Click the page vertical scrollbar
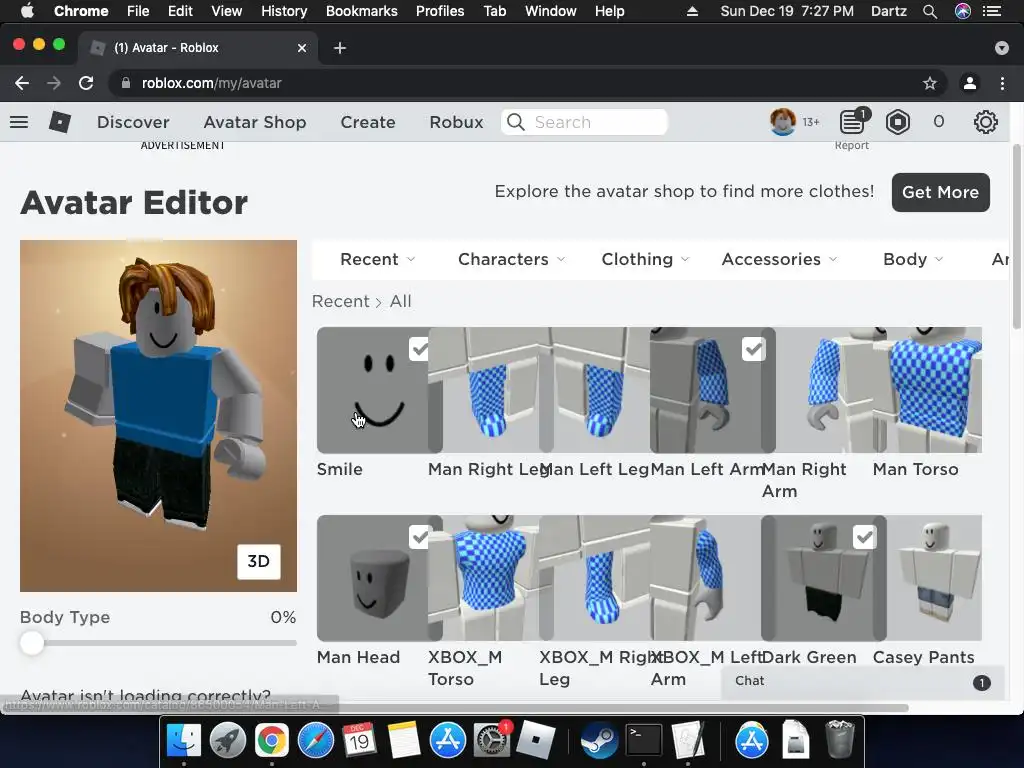The width and height of the screenshot is (1024, 768). (1017, 238)
